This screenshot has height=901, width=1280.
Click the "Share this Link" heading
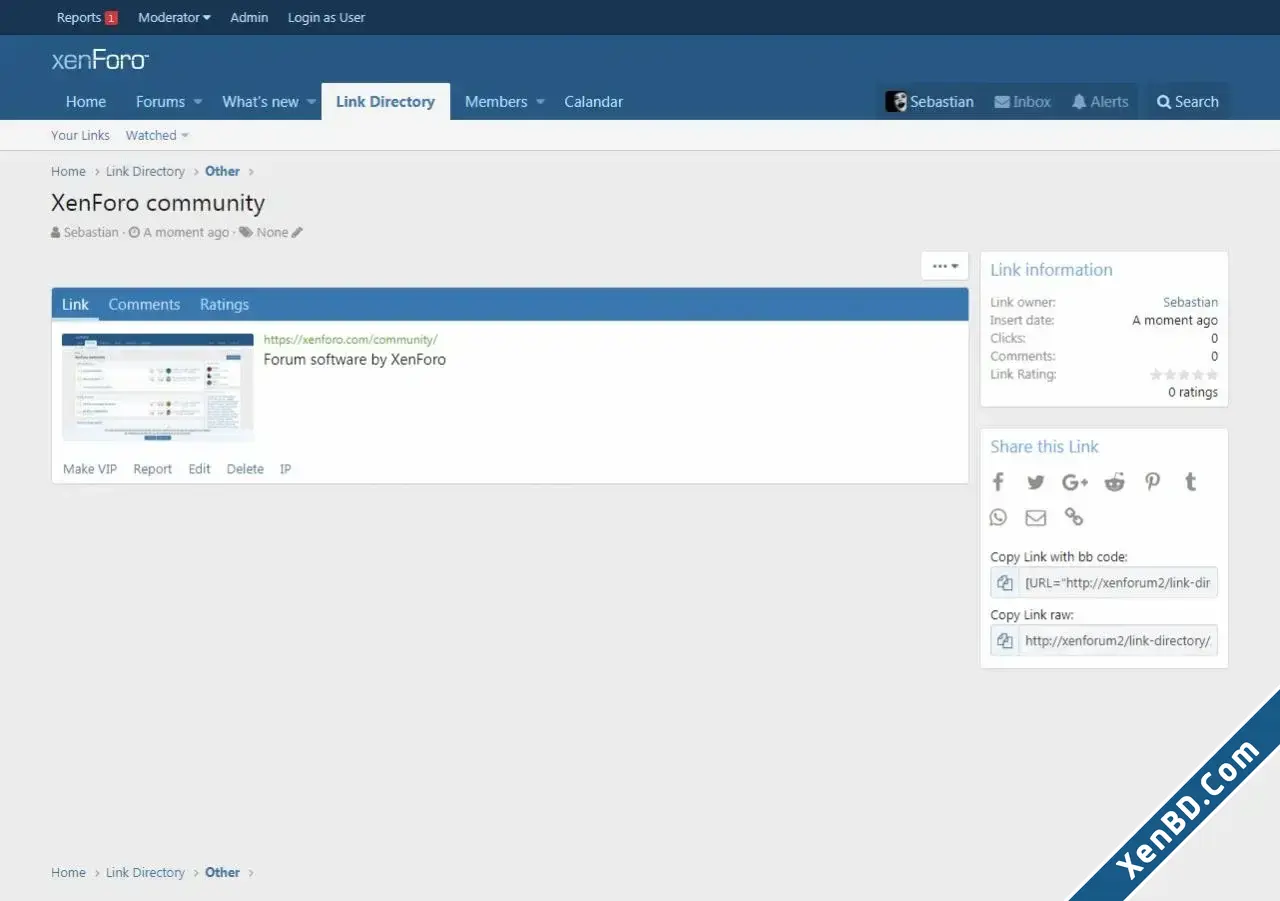(x=1044, y=447)
